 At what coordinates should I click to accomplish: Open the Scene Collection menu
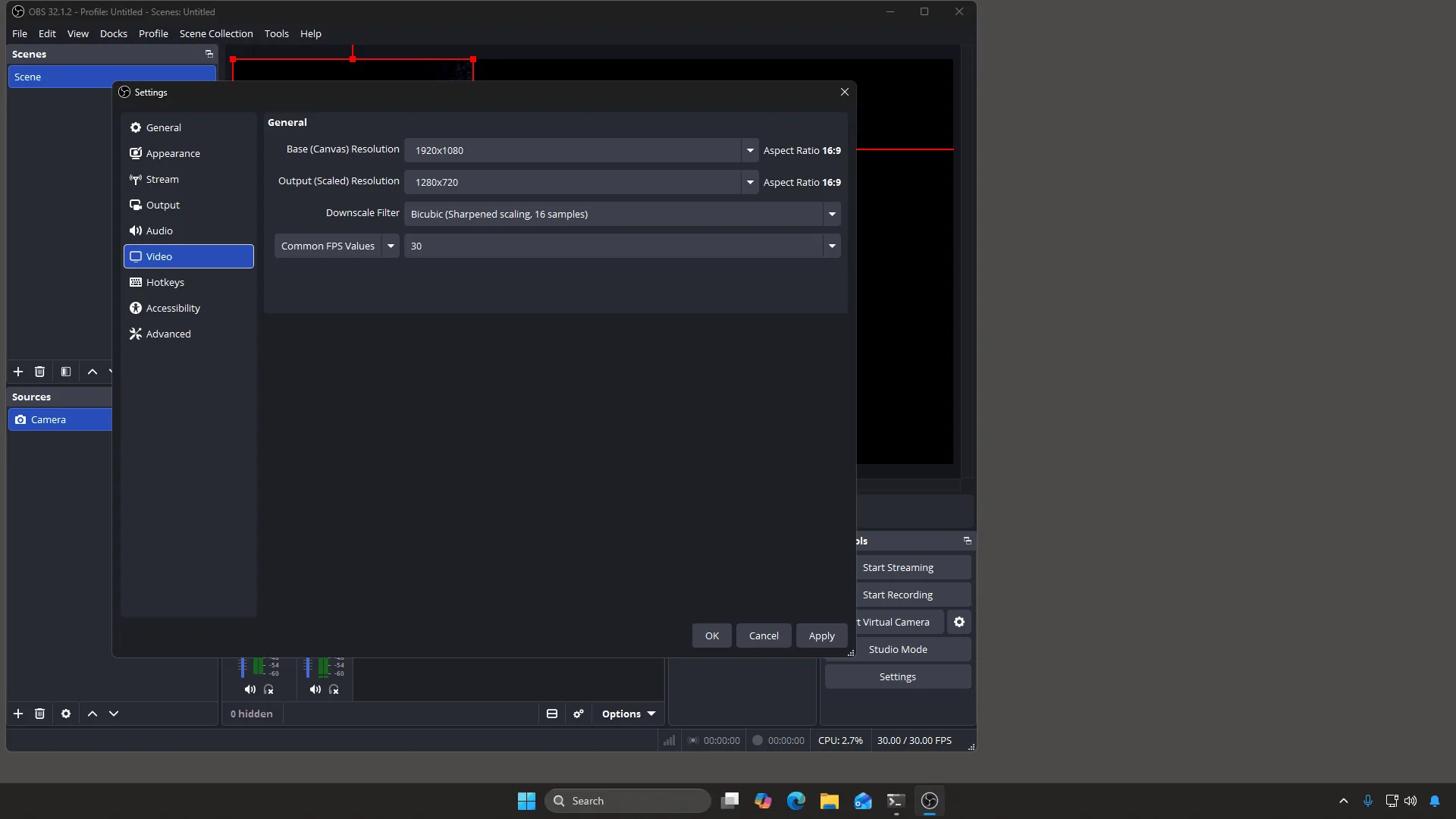[216, 33]
